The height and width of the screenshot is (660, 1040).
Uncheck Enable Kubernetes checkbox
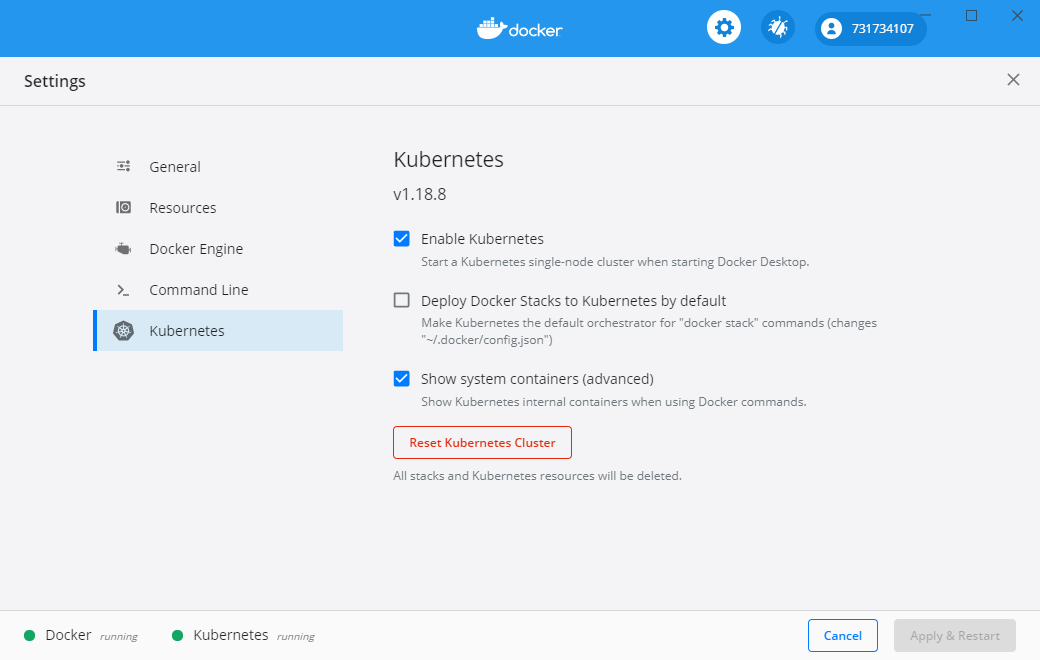401,239
